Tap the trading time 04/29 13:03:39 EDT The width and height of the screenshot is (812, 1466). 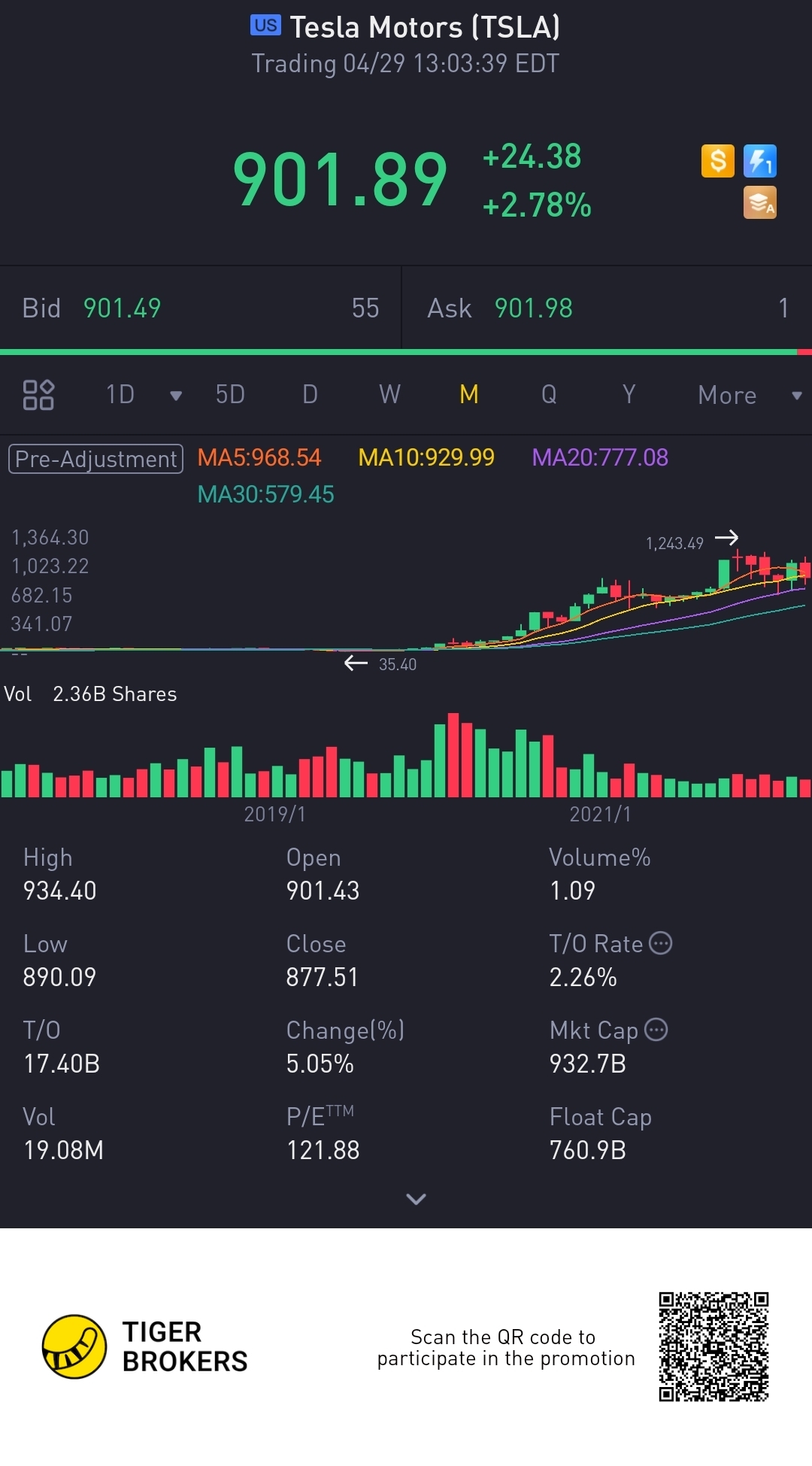coord(450,63)
